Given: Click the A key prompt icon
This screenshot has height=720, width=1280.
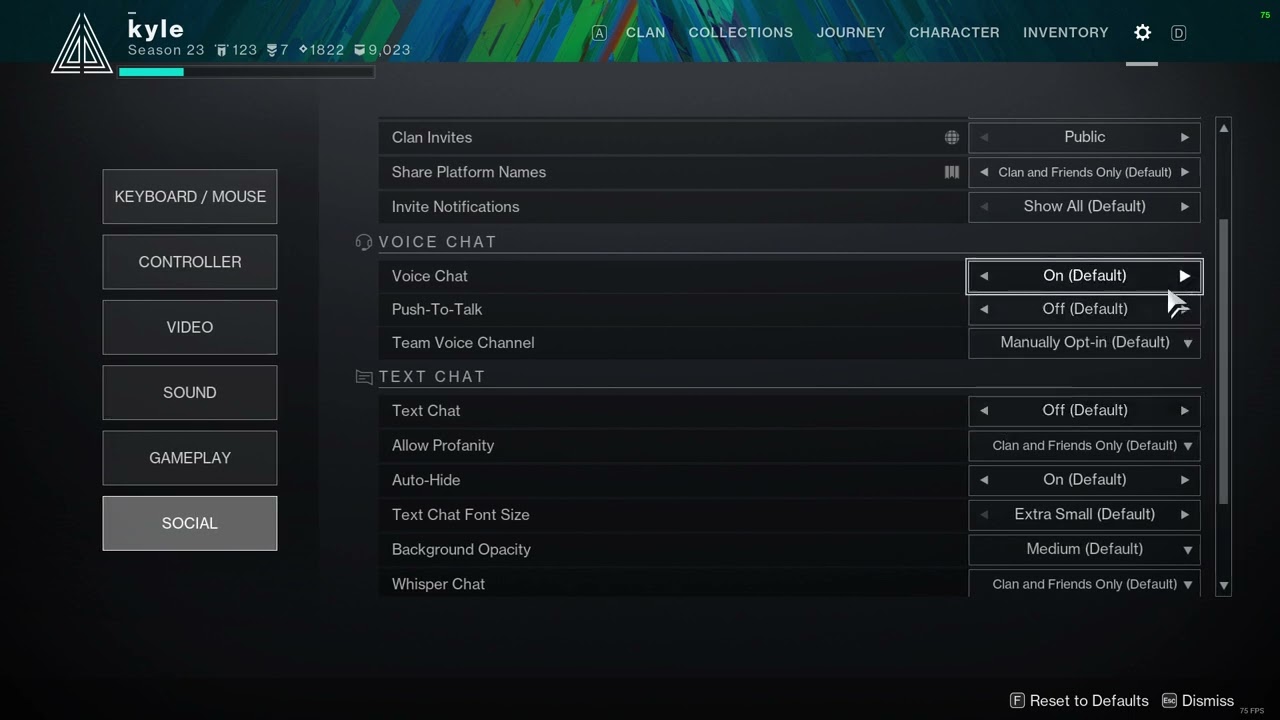Looking at the screenshot, I should pyautogui.click(x=599, y=33).
